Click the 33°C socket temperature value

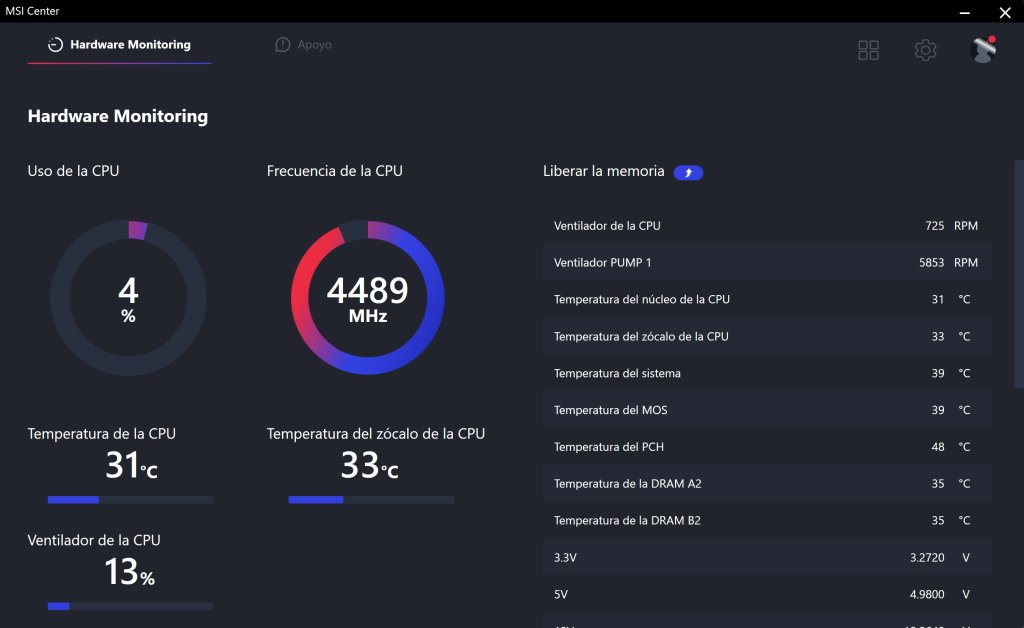[369, 465]
